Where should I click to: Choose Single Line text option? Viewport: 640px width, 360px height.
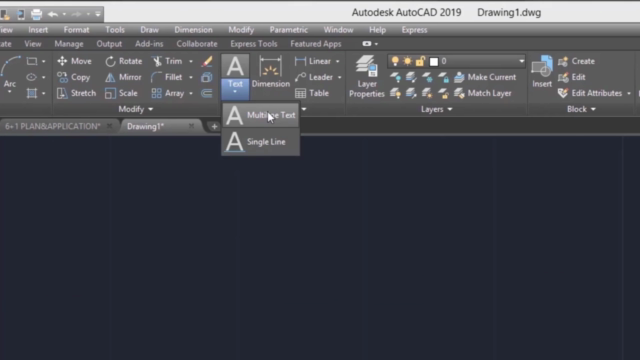click(260, 142)
